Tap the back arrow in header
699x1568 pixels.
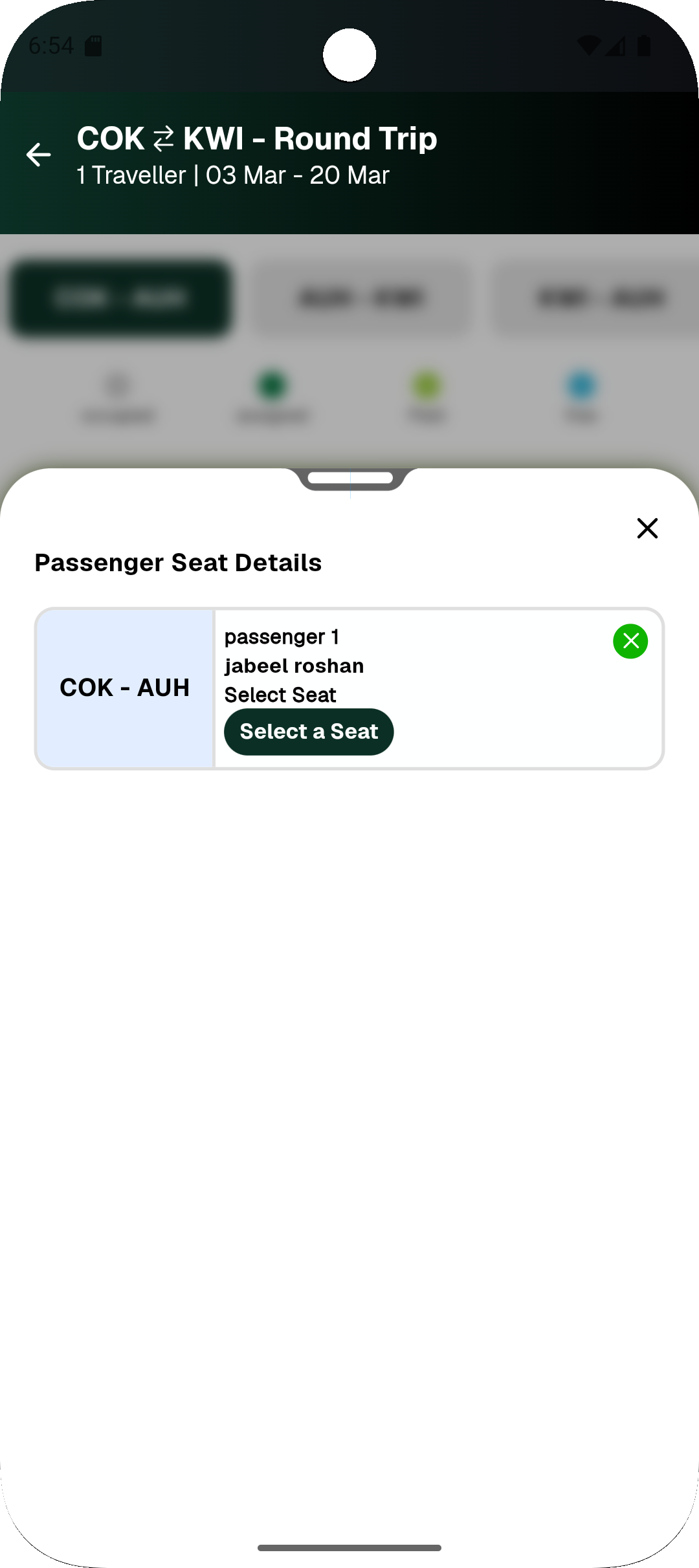[x=39, y=155]
